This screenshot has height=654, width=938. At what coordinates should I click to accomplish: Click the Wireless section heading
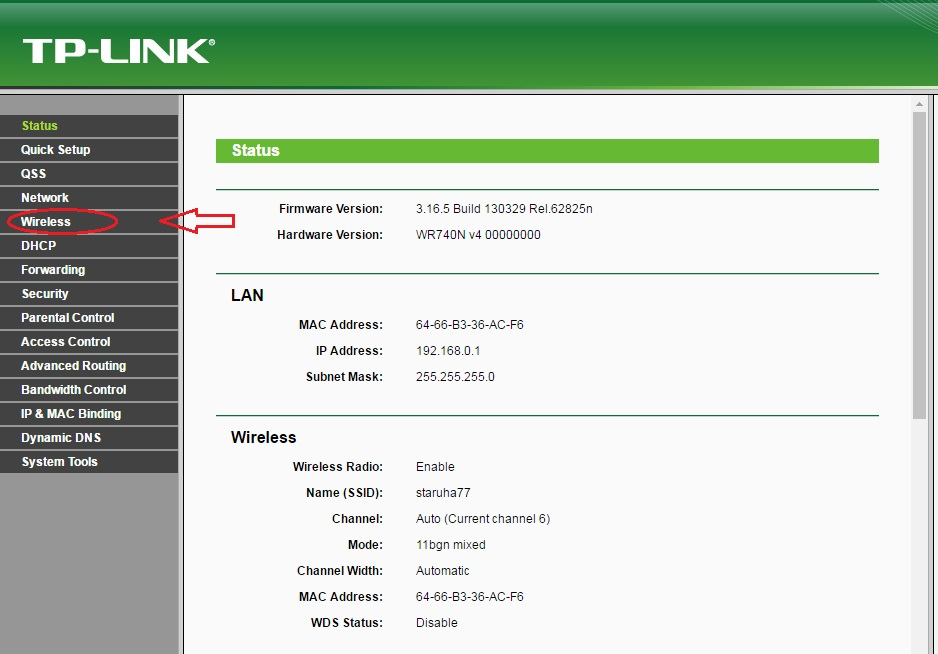(x=263, y=437)
